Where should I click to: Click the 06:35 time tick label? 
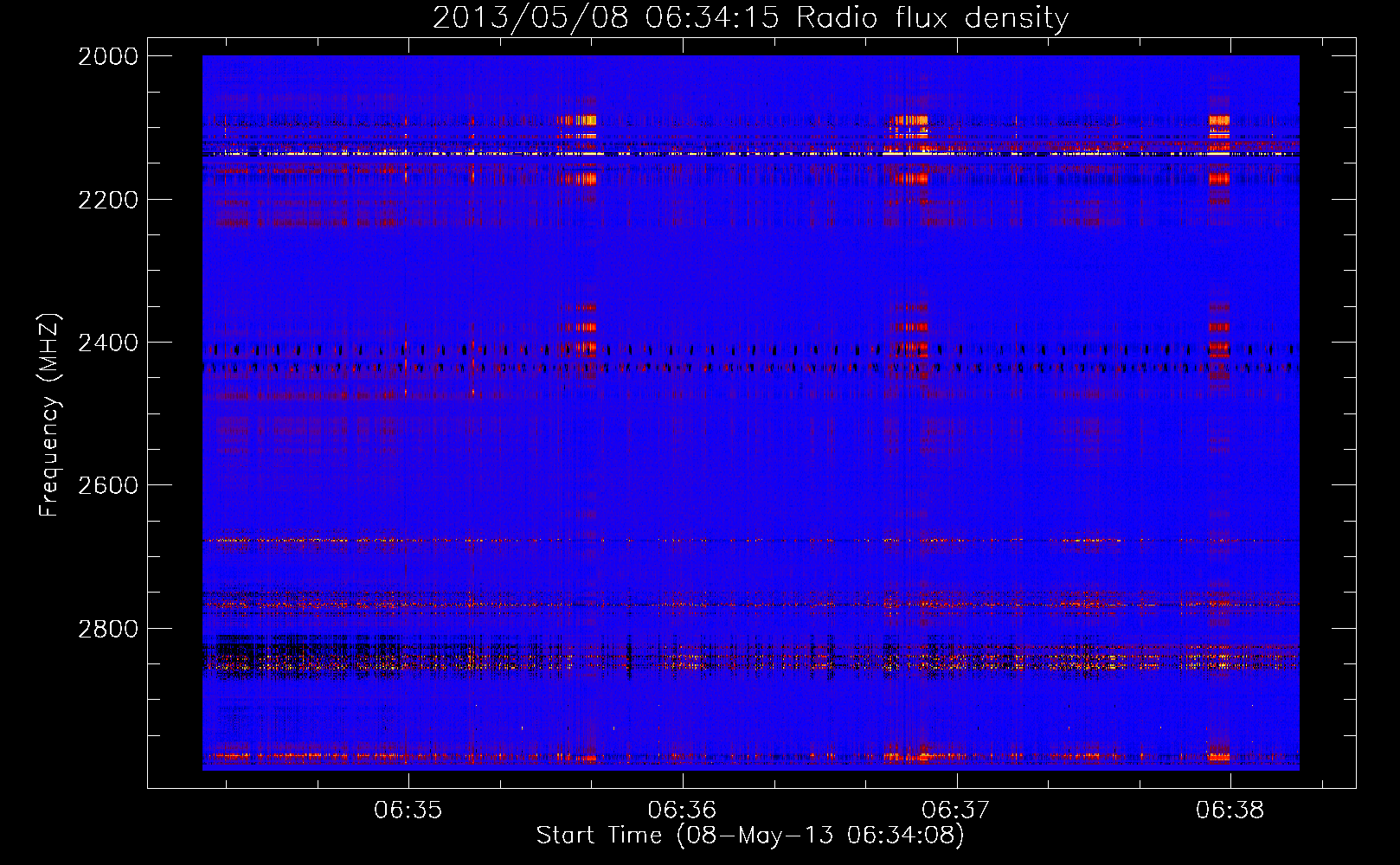pos(408,810)
